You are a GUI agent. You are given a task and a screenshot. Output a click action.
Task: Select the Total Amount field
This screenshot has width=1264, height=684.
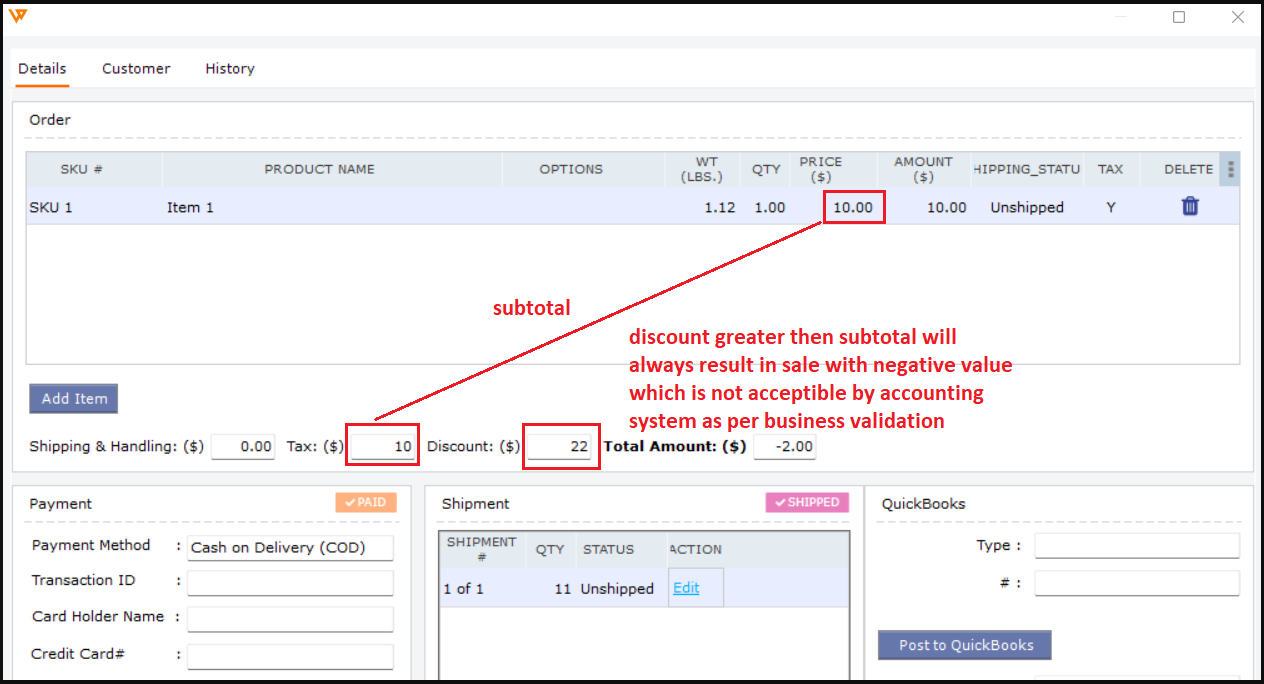click(784, 447)
